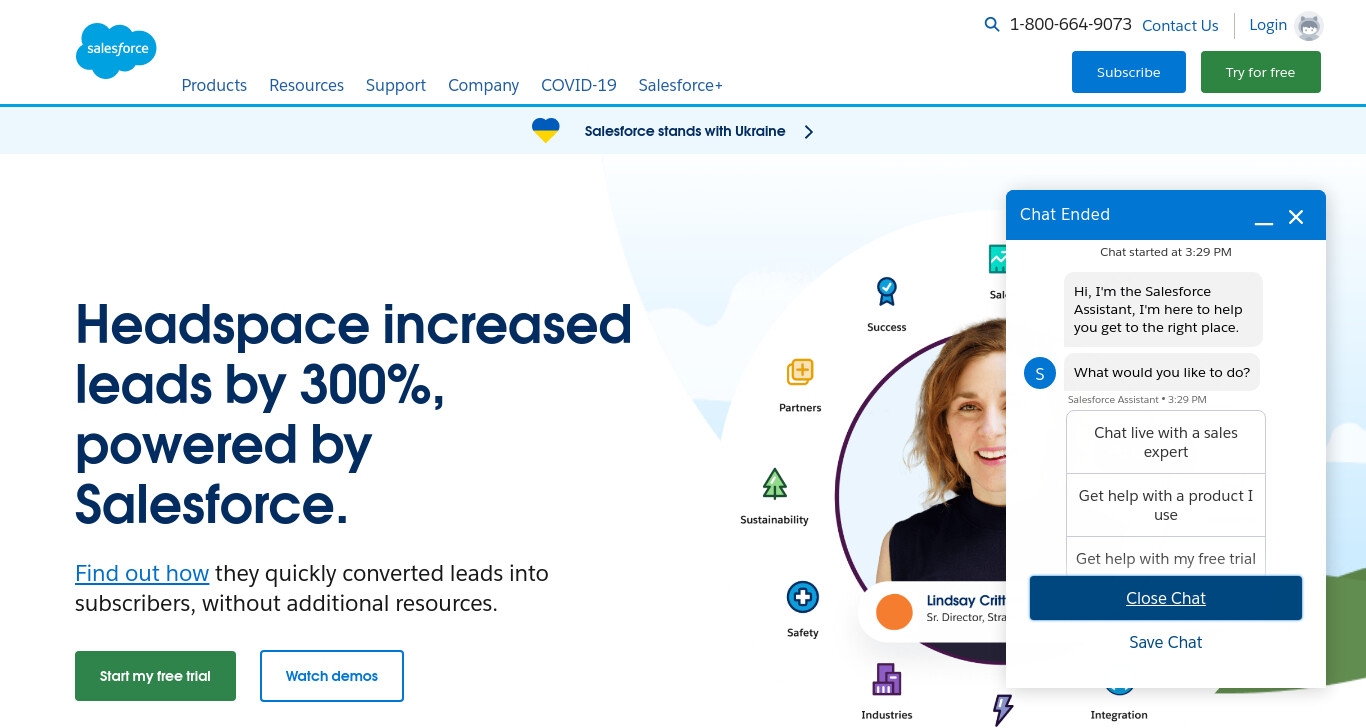Click the What would you like to do message
The height and width of the screenshot is (728, 1366).
coord(1162,372)
